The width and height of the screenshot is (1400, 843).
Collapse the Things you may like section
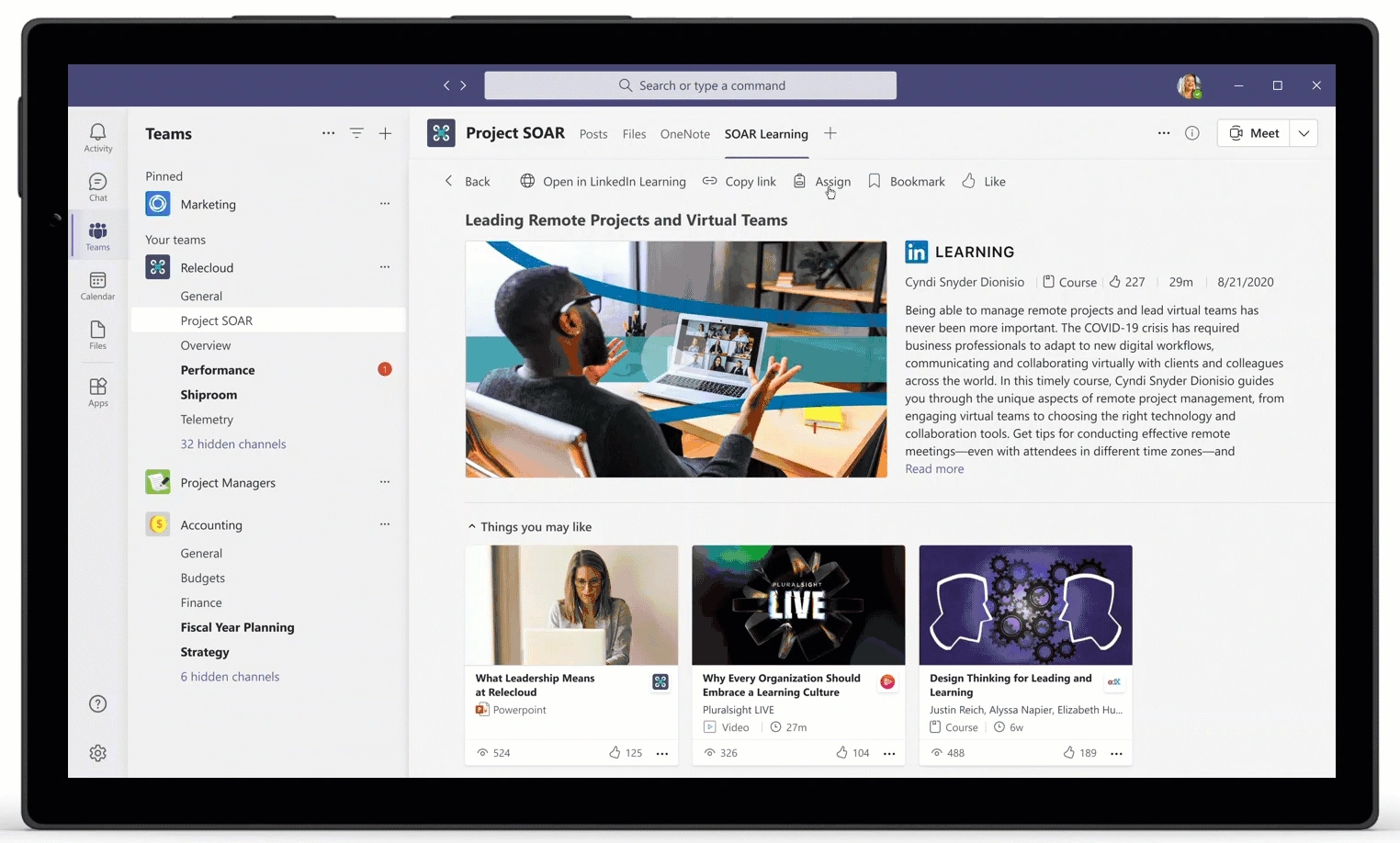pyautogui.click(x=471, y=526)
